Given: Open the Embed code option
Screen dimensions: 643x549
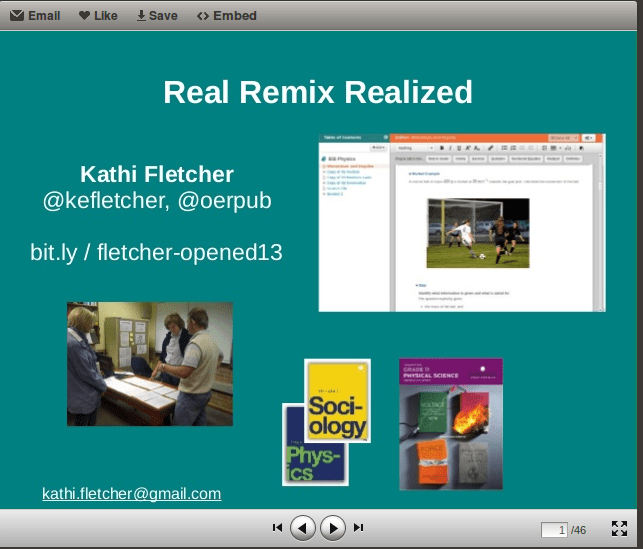Looking at the screenshot, I should click(226, 15).
